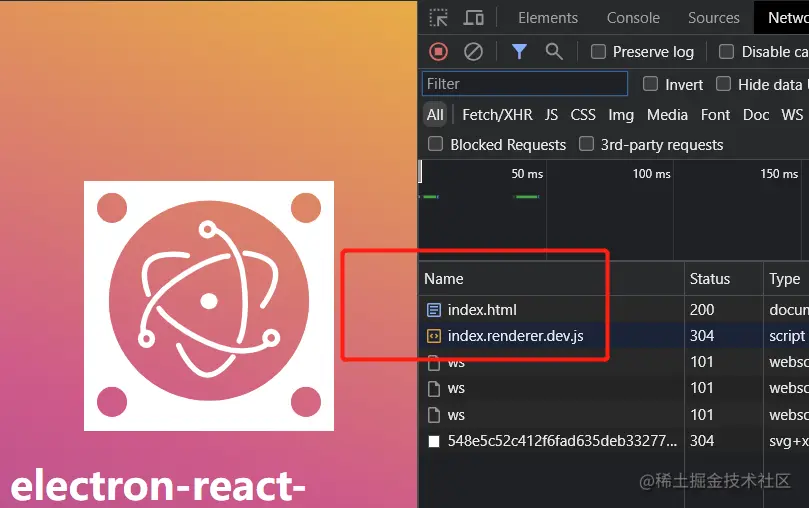Click the electron-react- heading text
Screen dimensions: 809x508
tap(158, 486)
